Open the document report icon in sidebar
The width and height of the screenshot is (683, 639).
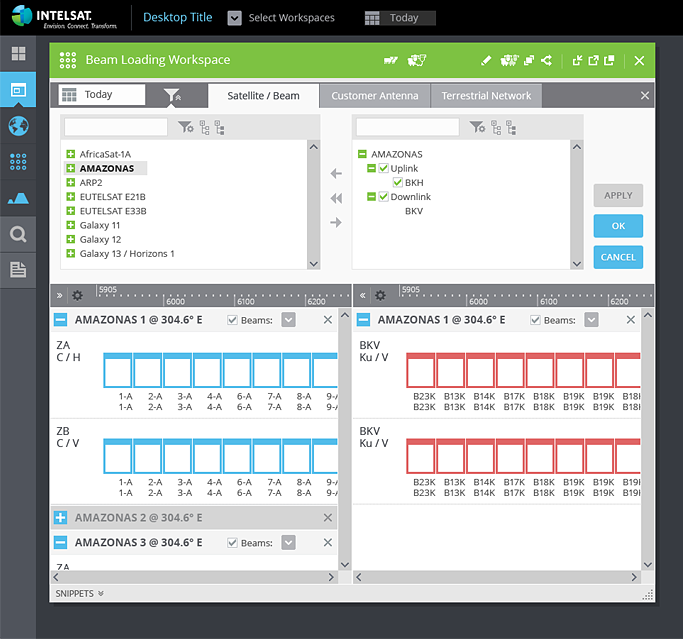pyautogui.click(x=18, y=270)
